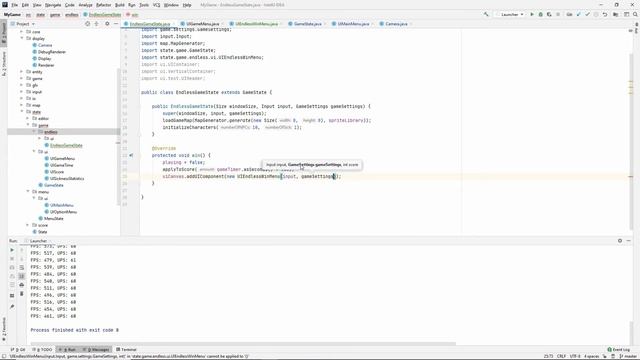The width and height of the screenshot is (640, 360).
Task: Clear console output with trash icon
Action: click(22, 294)
